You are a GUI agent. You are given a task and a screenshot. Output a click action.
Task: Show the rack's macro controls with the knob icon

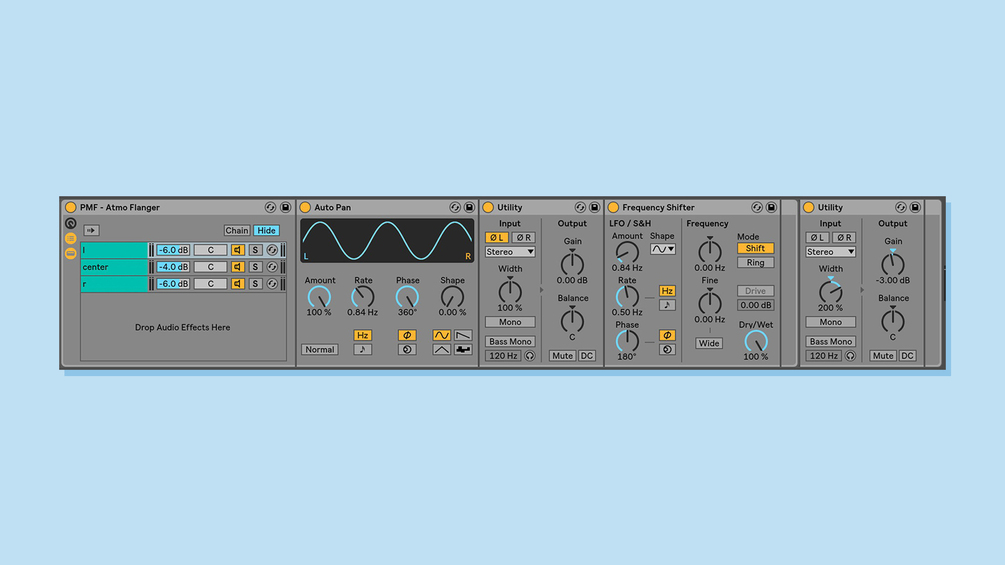pos(71,224)
